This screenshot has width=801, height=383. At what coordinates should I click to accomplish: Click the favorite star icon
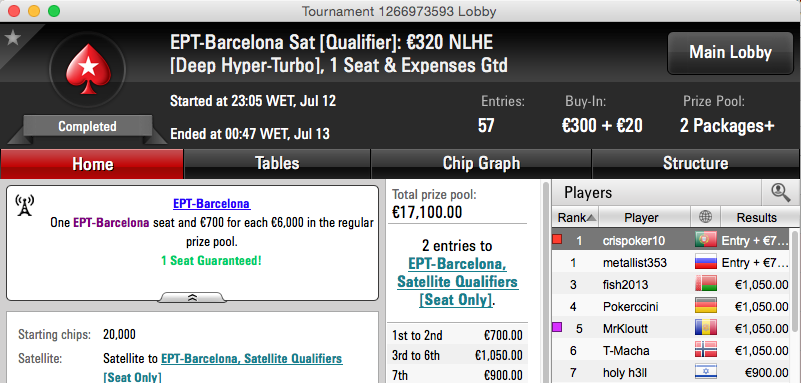pos(12,38)
